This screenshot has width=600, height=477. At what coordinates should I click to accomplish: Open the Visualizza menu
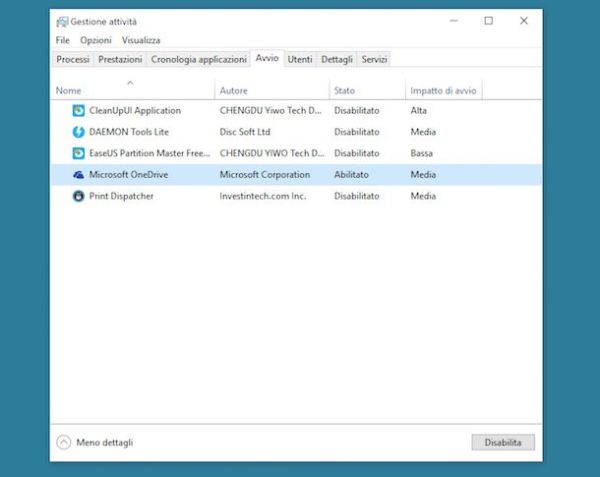[141, 40]
